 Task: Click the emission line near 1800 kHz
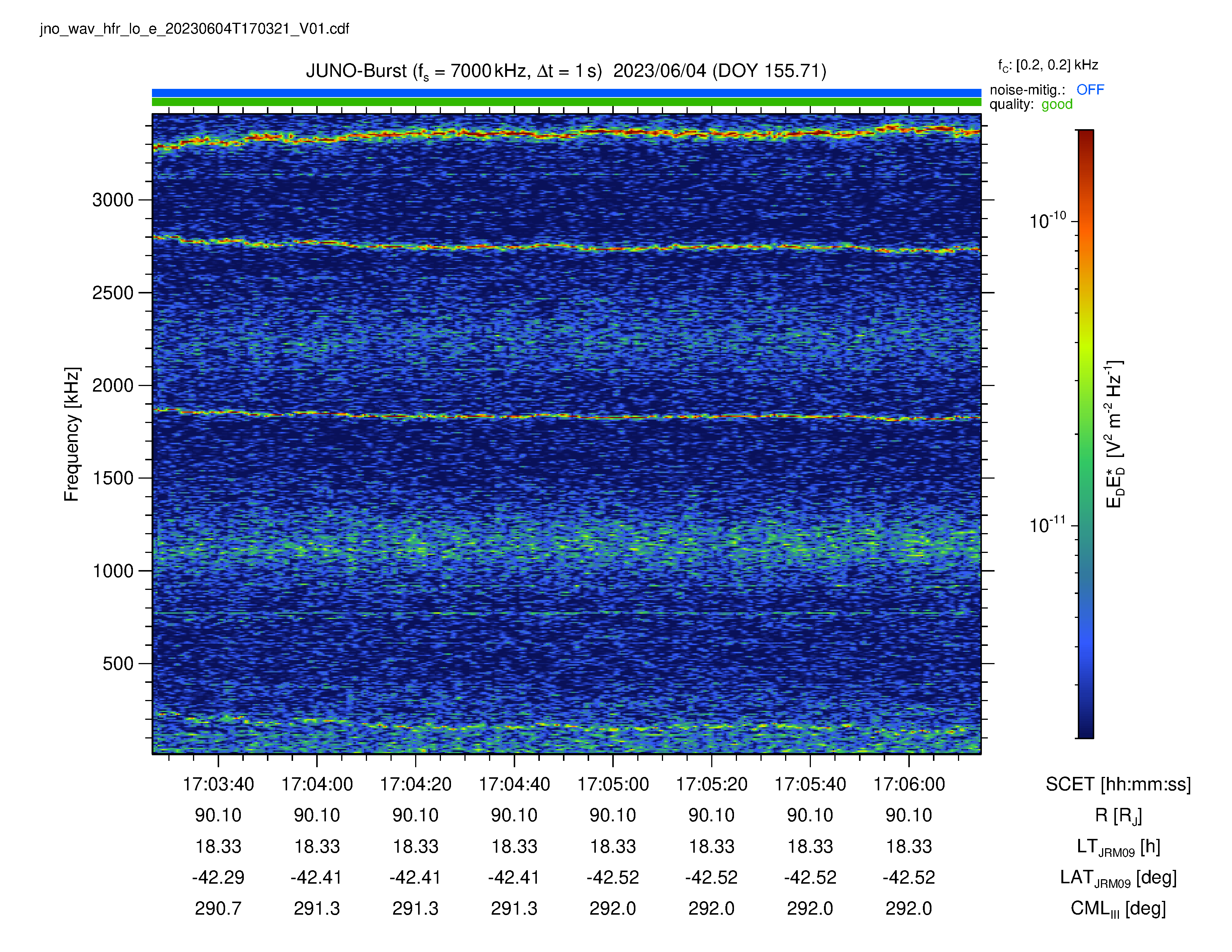pos(566,416)
